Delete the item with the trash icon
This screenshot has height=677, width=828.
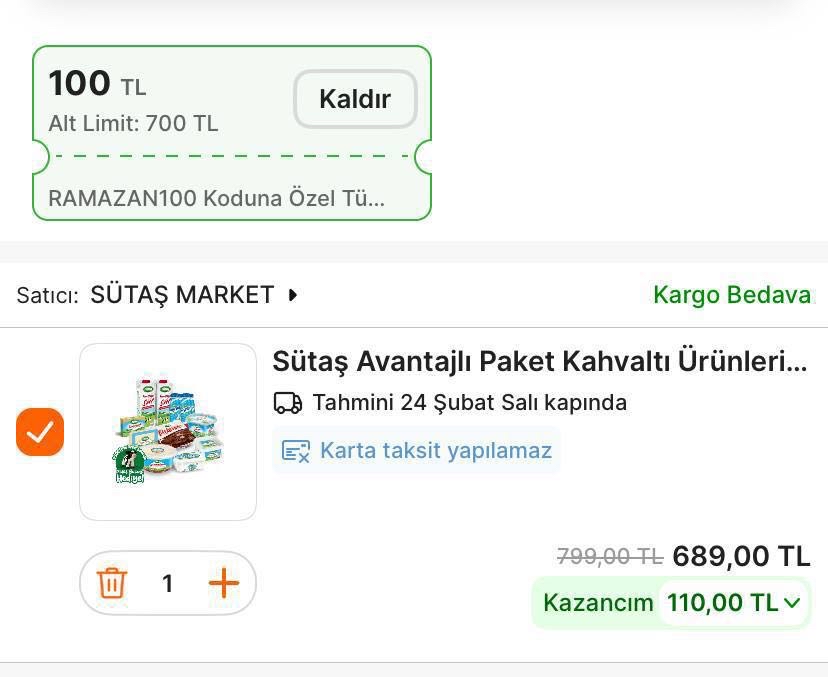coord(112,583)
